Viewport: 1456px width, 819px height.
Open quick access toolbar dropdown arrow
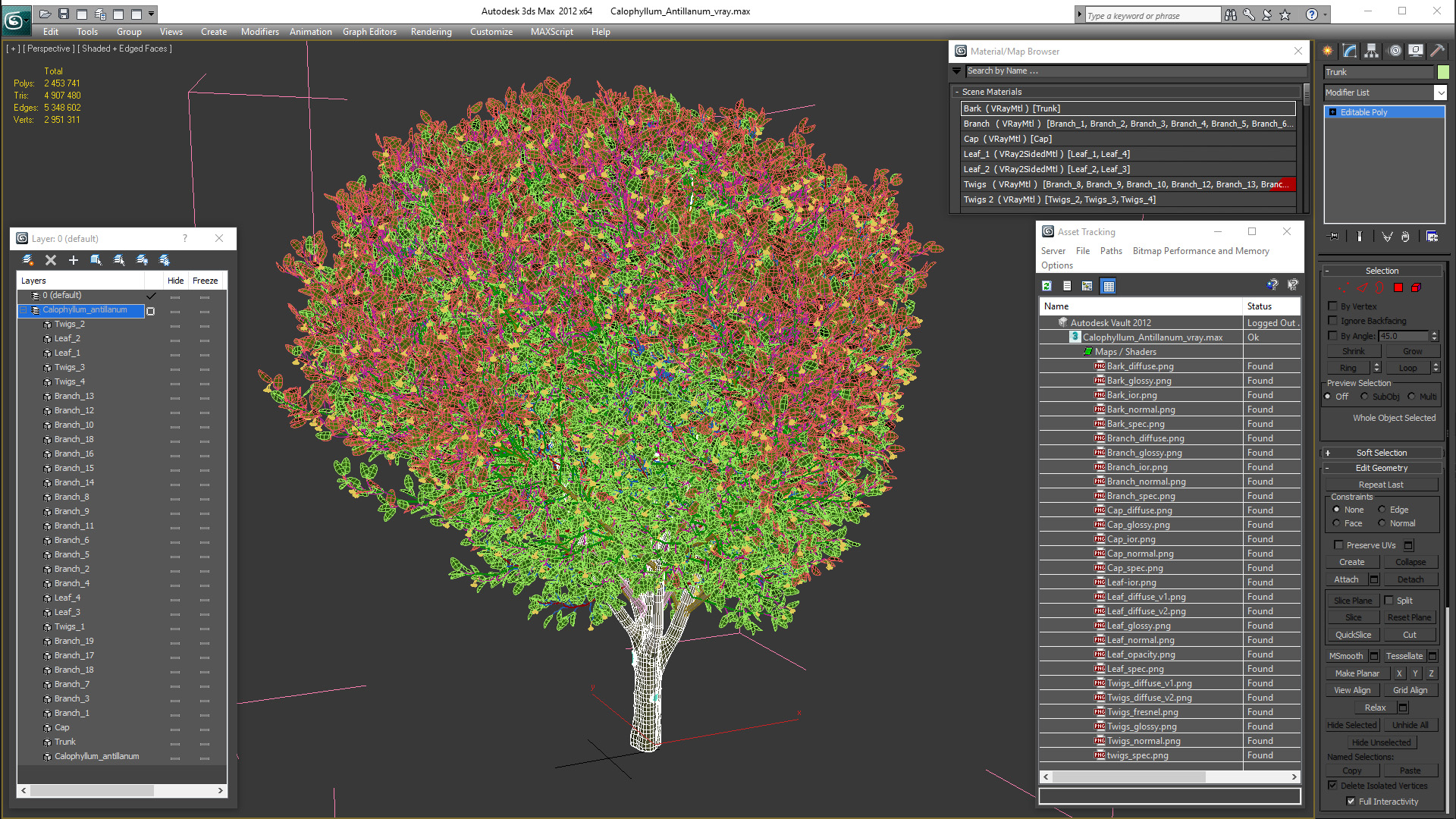point(152,14)
